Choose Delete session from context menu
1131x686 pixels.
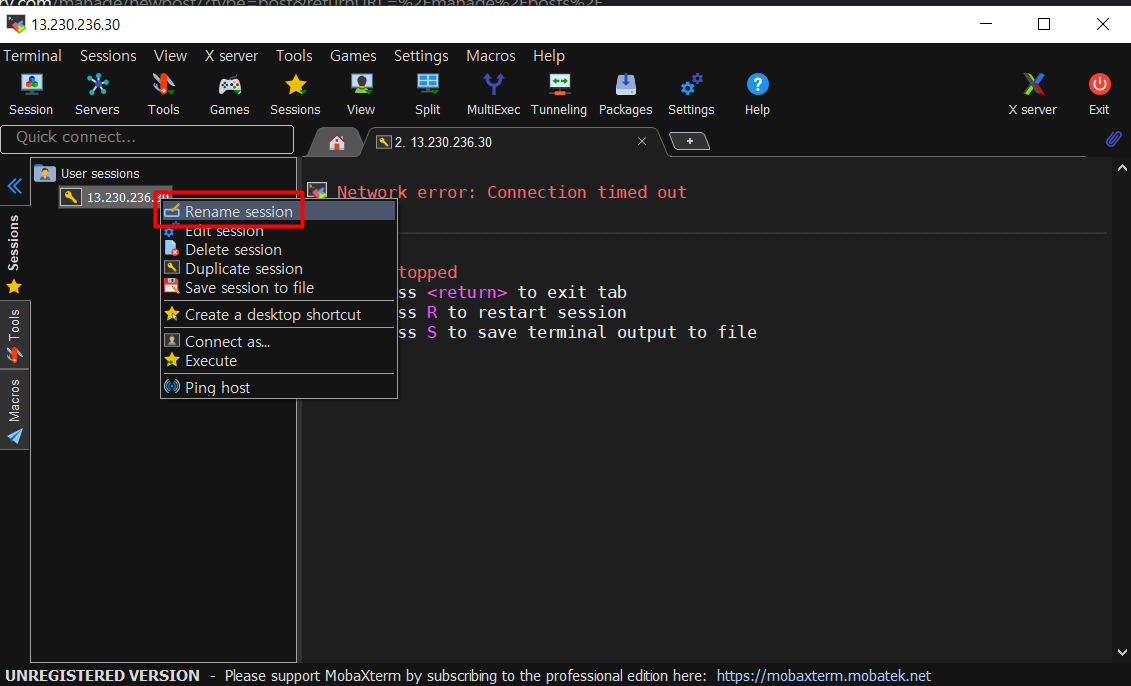(x=278, y=250)
